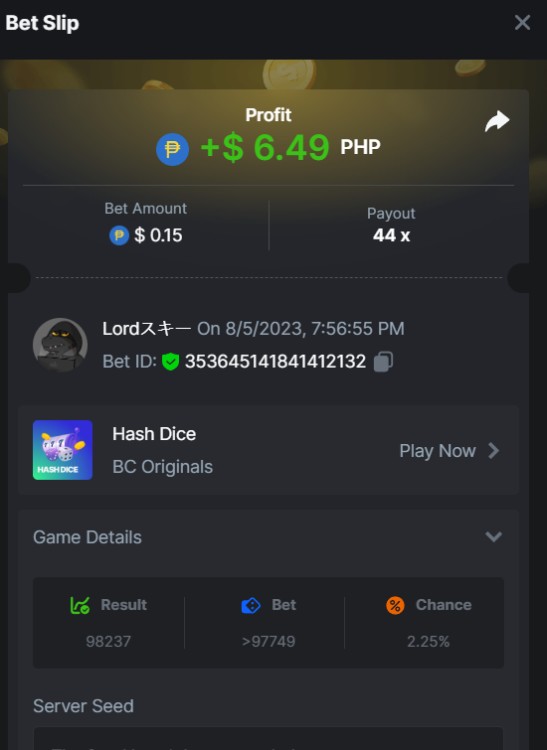Click the Play Now link

pyautogui.click(x=438, y=451)
